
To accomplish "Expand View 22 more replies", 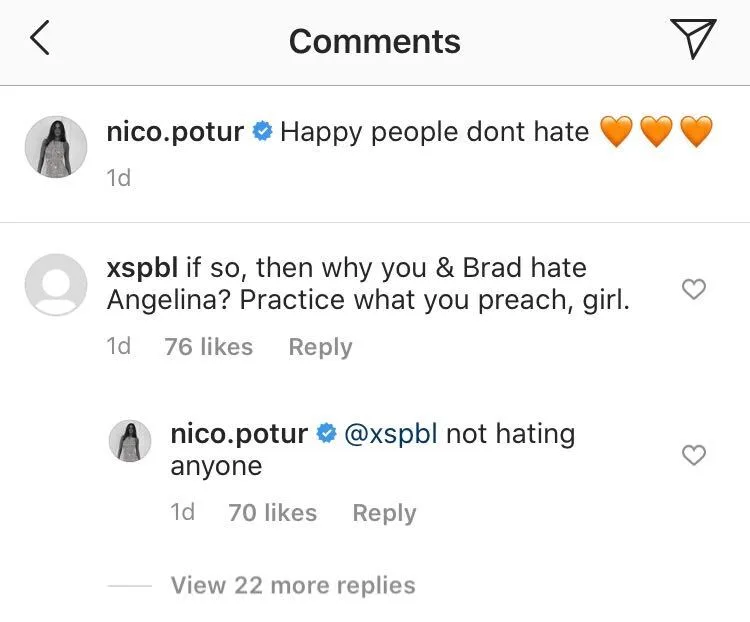I will pos(292,585).
